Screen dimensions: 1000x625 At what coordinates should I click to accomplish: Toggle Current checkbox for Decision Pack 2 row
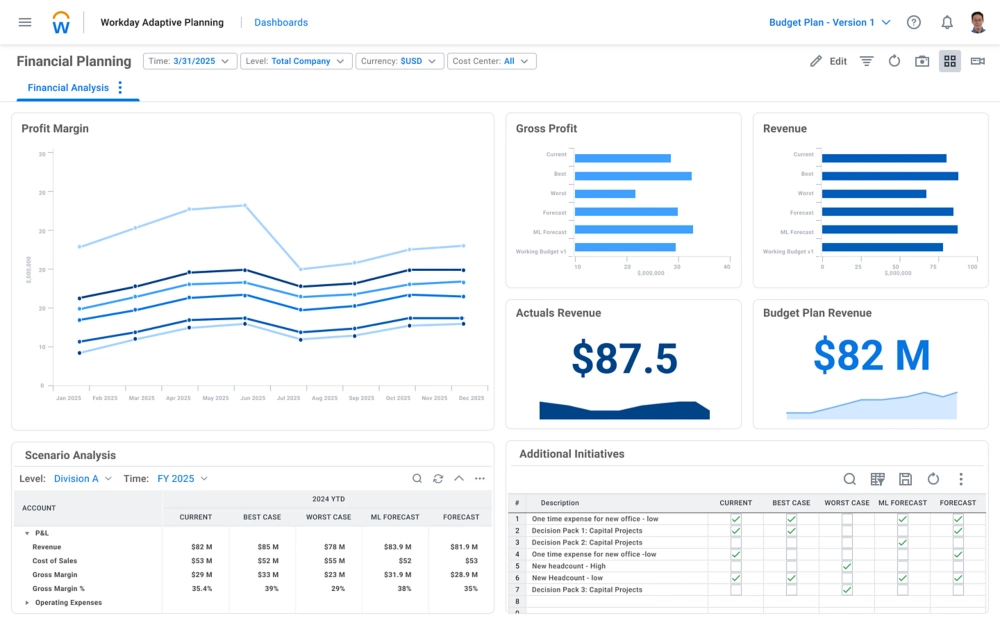tap(736, 543)
